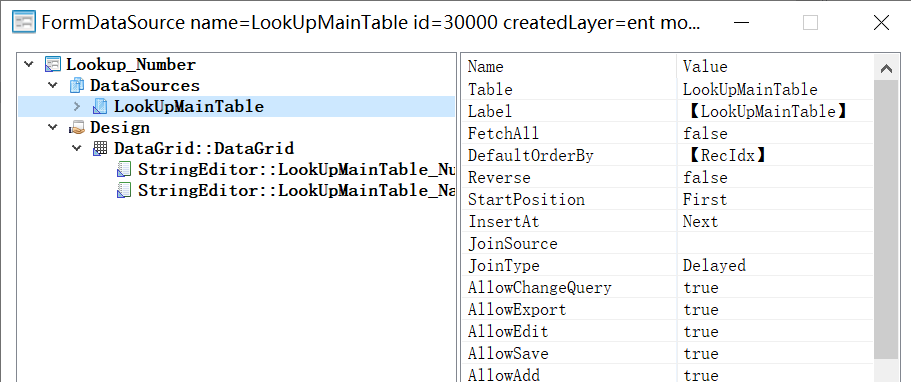Collapse the Design tree node
911x382 pixels.
(53, 128)
